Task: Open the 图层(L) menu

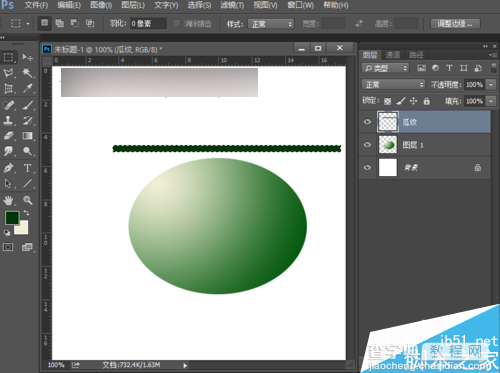Action: [x=133, y=5]
